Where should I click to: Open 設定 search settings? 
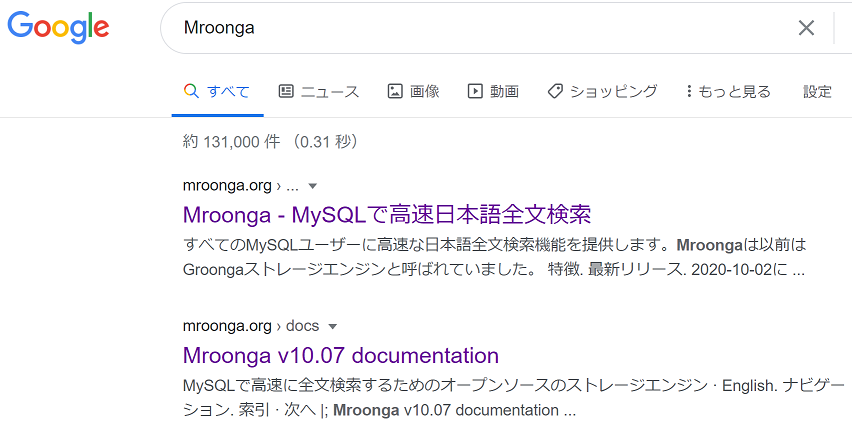point(817,91)
